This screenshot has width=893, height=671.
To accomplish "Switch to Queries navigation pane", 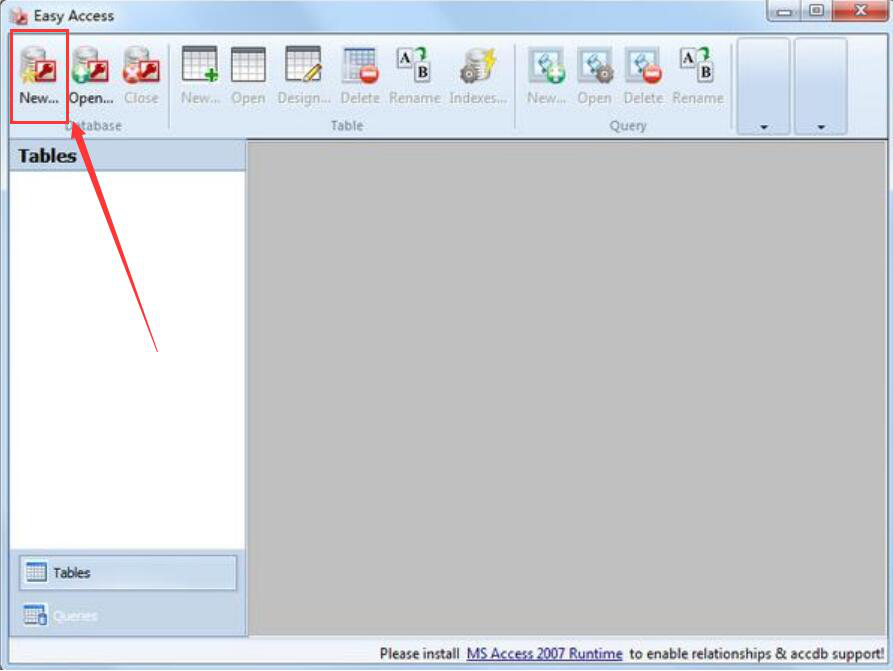I will coord(128,615).
